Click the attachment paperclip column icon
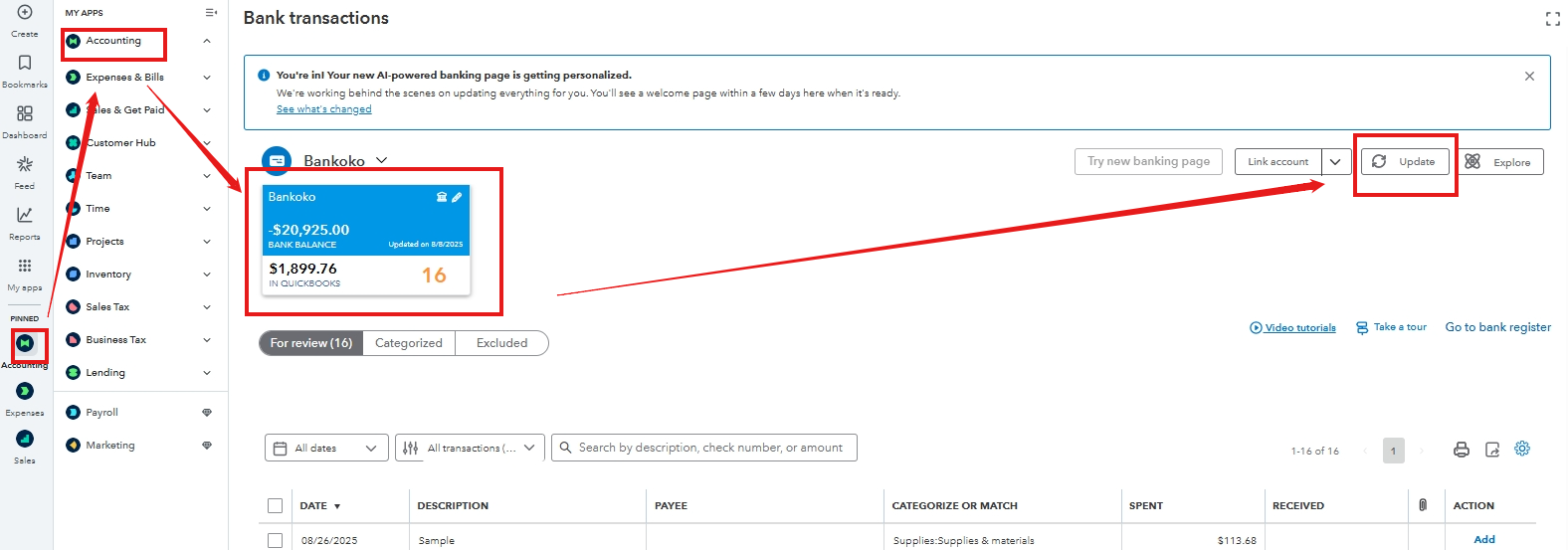Screen dimensions: 1568x550 [1423, 505]
